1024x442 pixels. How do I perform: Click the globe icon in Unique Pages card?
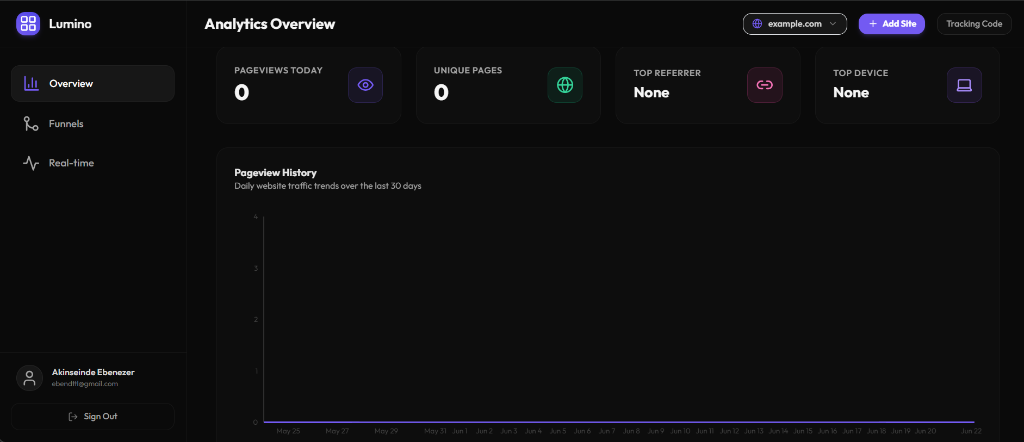tap(565, 85)
